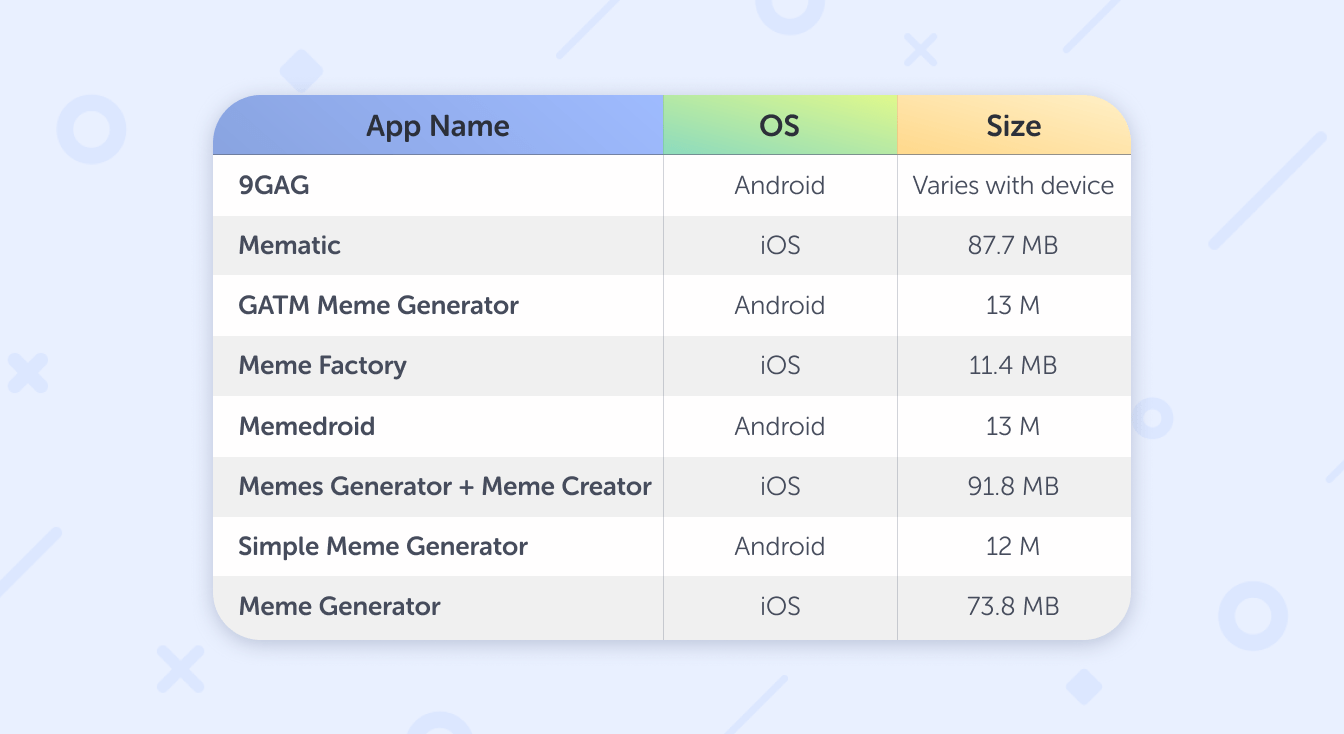
Task: Click the 73.8 MB size value
Action: click(1013, 606)
